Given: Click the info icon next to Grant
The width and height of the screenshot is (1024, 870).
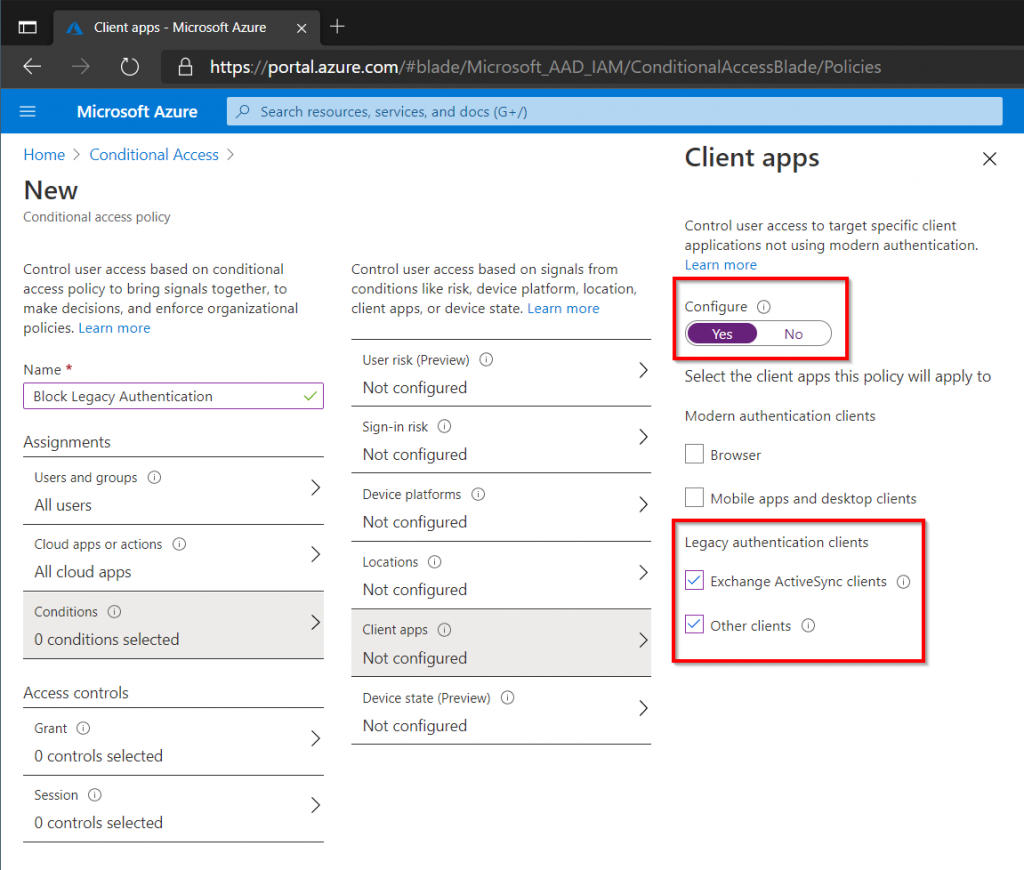Looking at the screenshot, I should click(83, 728).
